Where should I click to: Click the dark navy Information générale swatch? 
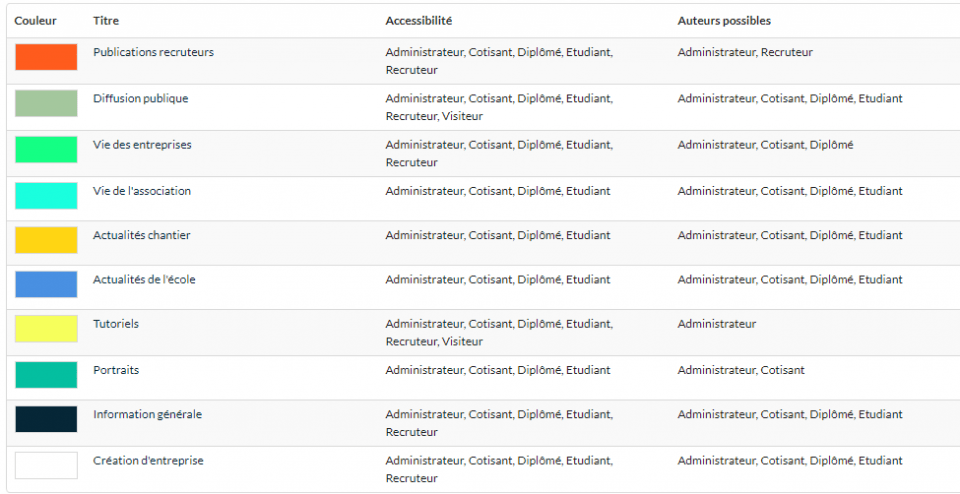pos(46,419)
